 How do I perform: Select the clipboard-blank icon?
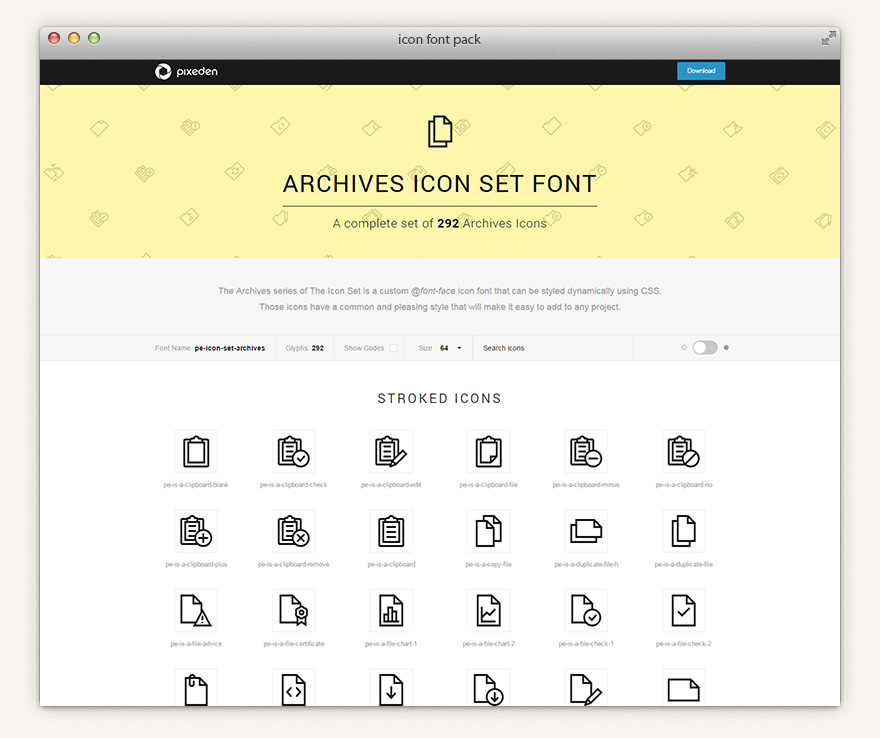(196, 451)
